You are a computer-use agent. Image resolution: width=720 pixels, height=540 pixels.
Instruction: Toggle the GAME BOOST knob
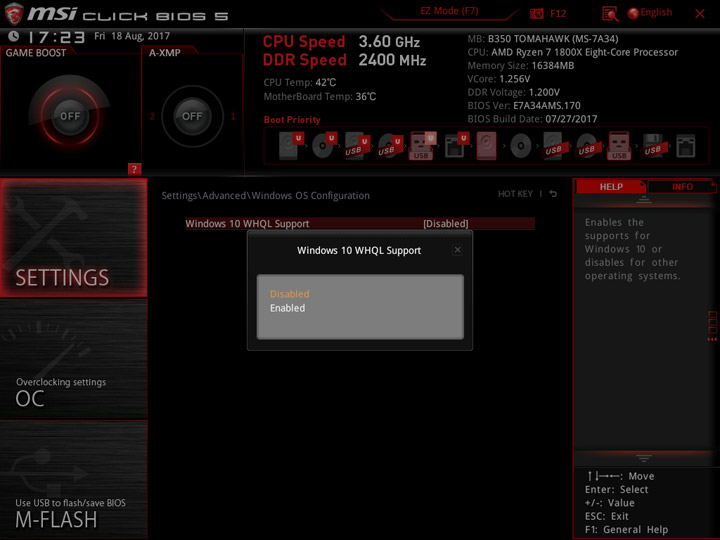pyautogui.click(x=70, y=116)
